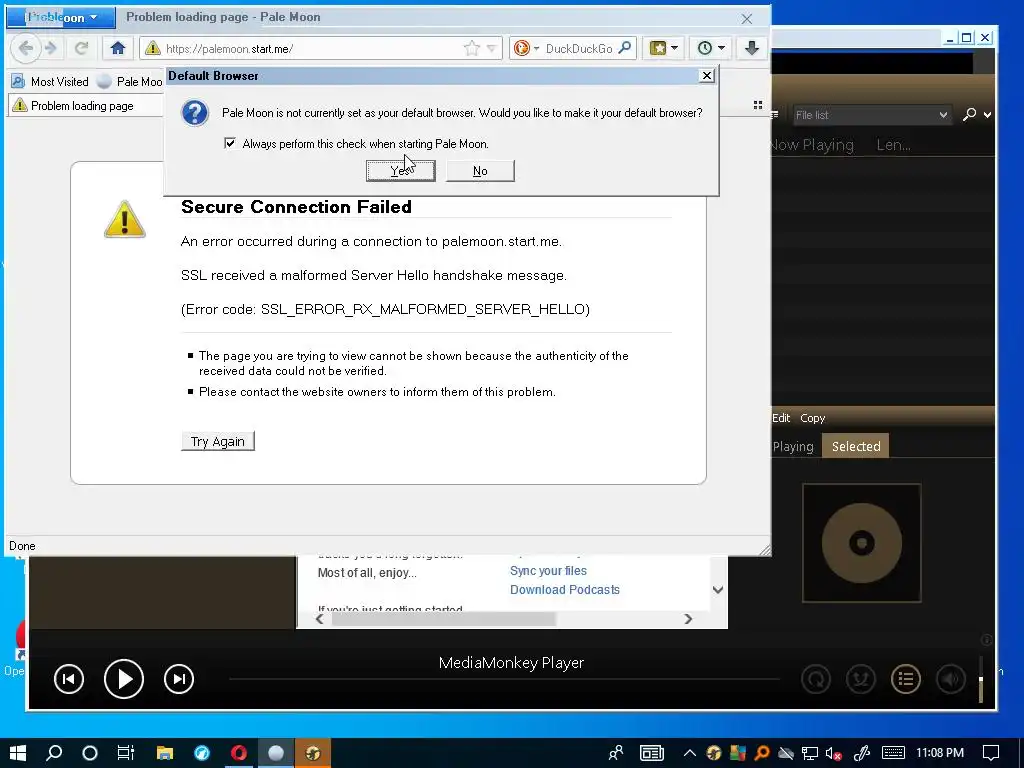Click Copy in MediaMonkey panel menu
Screen dimensions: 1024x768
click(812, 418)
